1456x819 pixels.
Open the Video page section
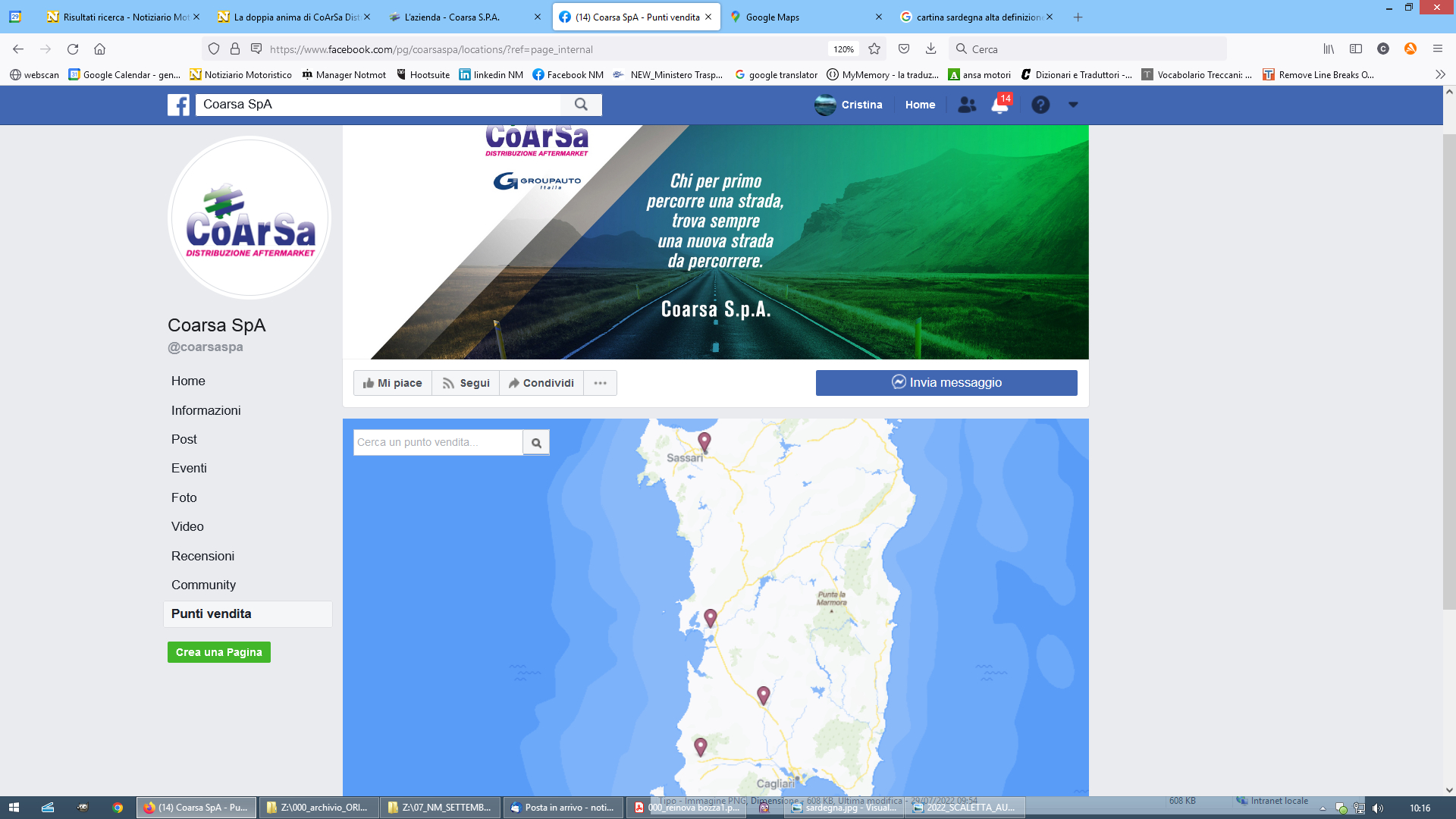point(187,526)
